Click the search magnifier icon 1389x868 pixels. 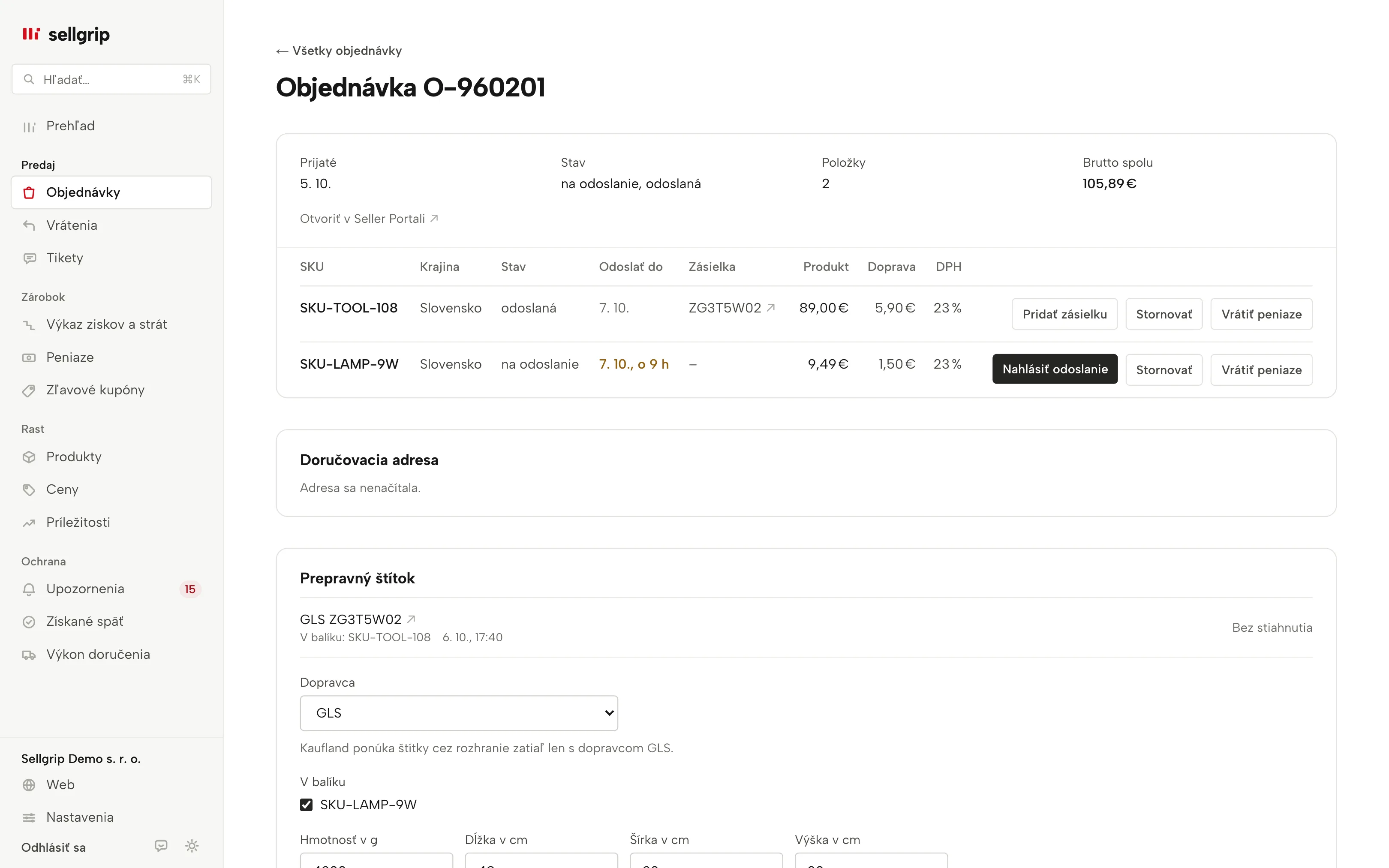[x=29, y=79]
